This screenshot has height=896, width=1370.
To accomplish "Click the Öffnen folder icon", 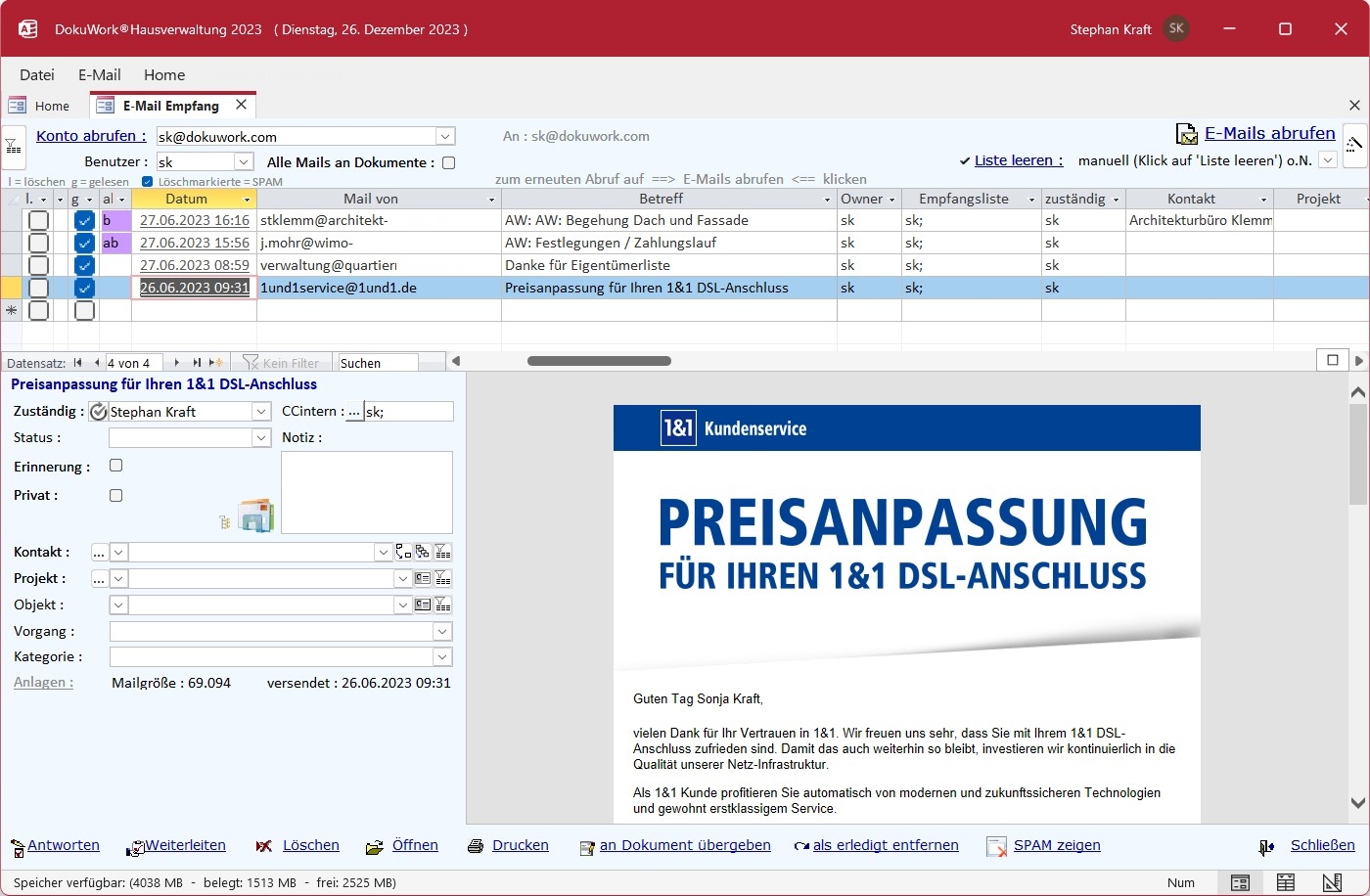I will 374,847.
